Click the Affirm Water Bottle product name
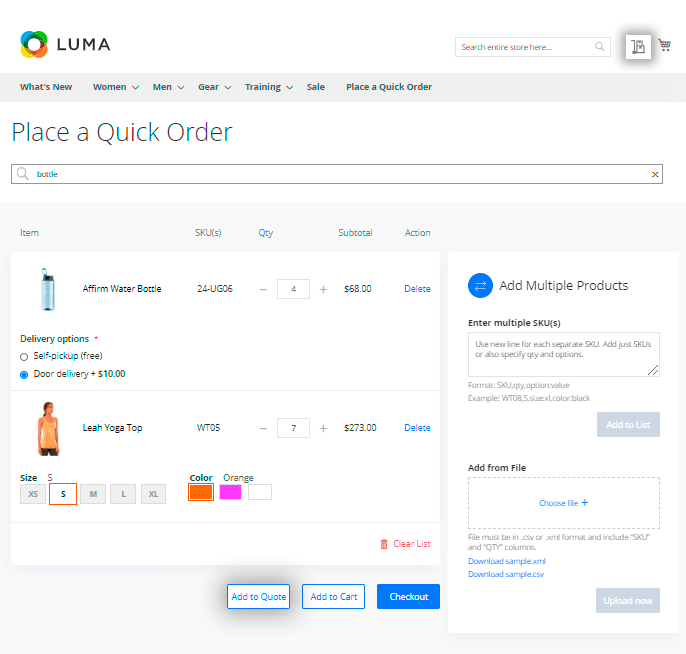The image size is (686, 654). (x=122, y=289)
